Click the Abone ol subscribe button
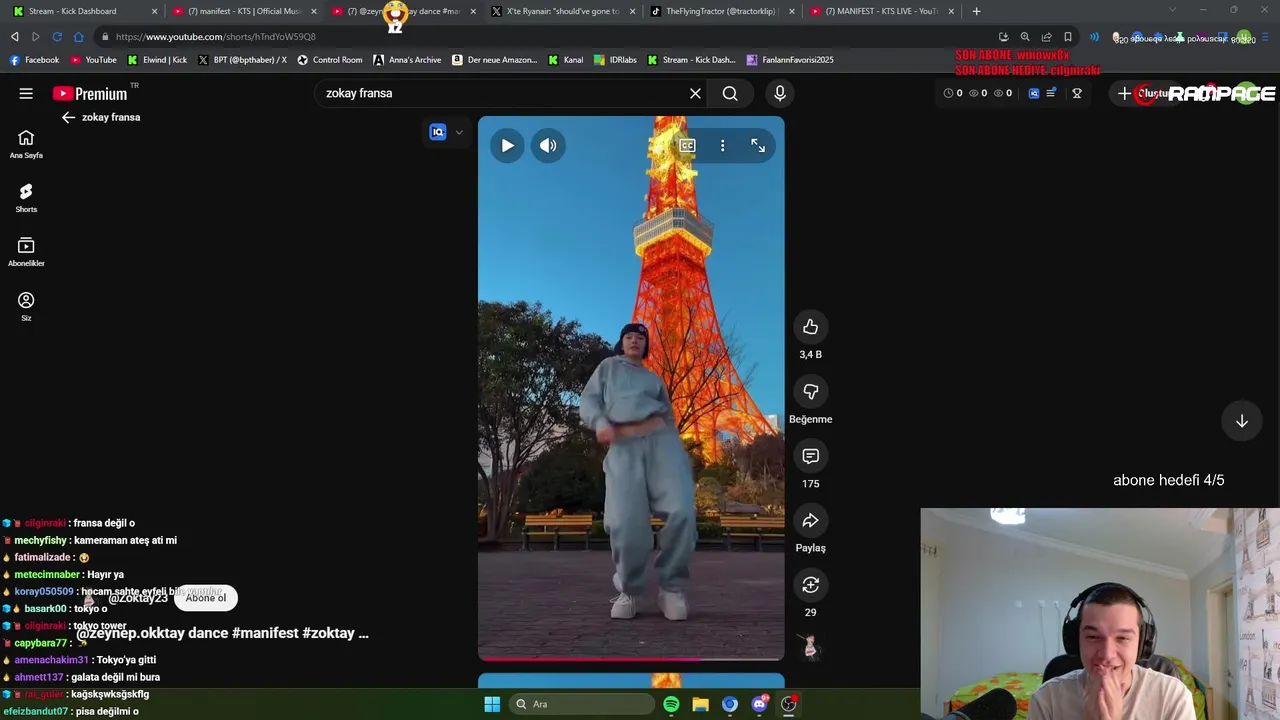Viewport: 1280px width, 720px height. pyautogui.click(x=205, y=598)
